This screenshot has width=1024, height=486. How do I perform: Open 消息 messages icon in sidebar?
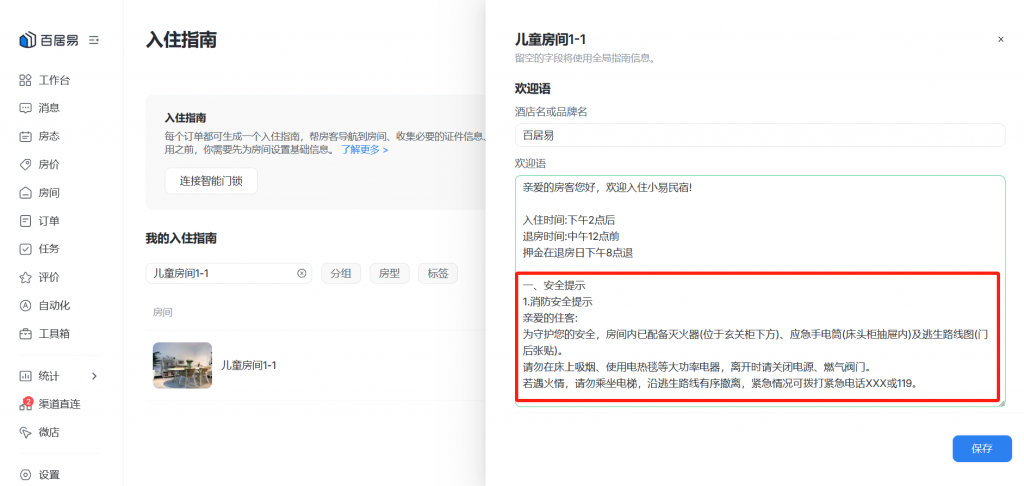(x=26, y=108)
